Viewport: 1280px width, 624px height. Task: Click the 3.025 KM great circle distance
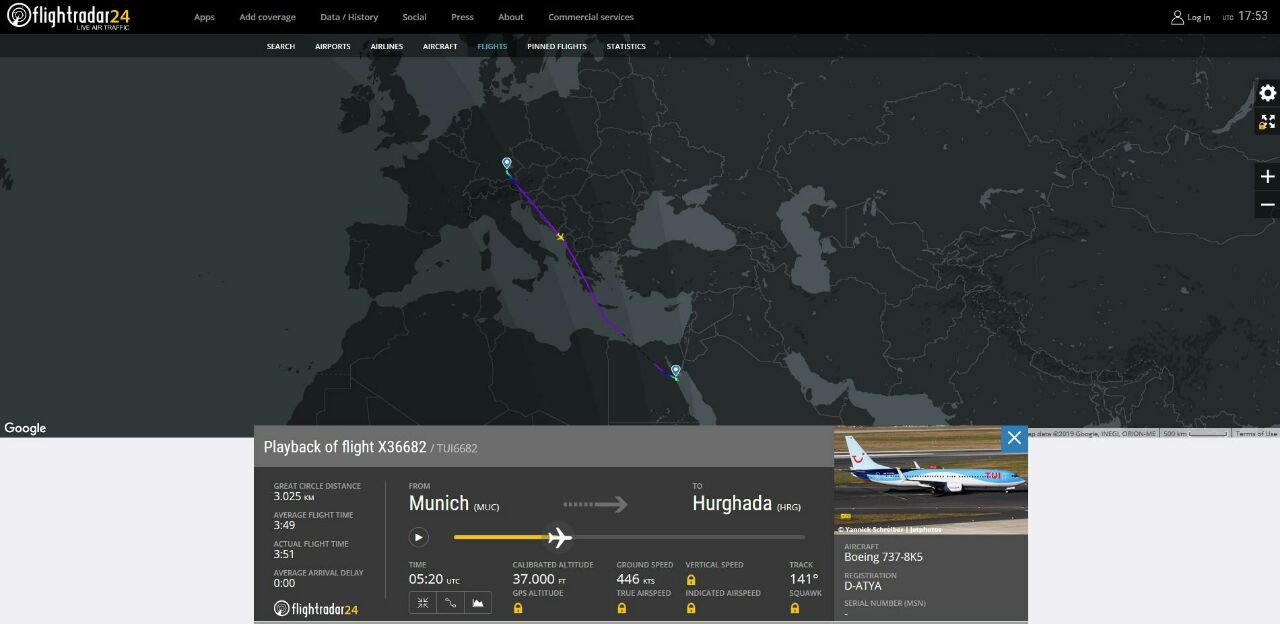[295, 496]
